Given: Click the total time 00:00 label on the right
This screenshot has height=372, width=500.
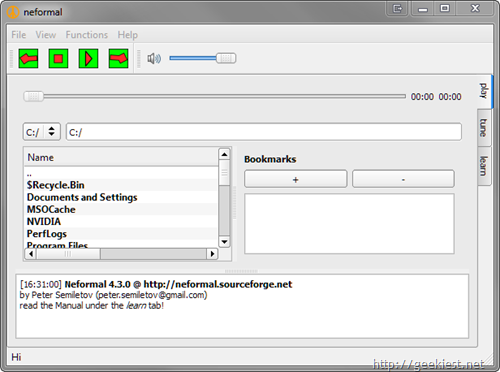Looking at the screenshot, I should point(450,97).
